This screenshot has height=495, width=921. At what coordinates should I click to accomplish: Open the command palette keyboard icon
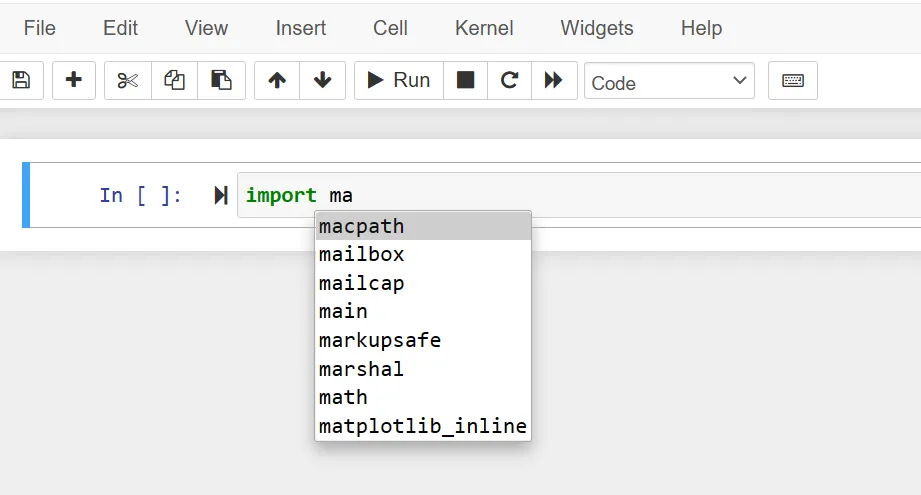pyautogui.click(x=792, y=80)
